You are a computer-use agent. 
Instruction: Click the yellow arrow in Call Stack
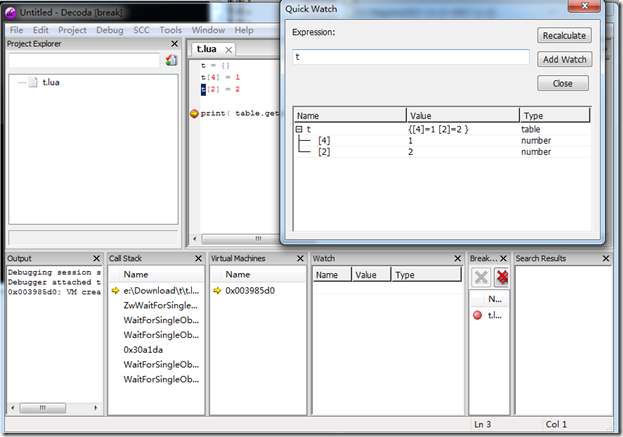115,291
